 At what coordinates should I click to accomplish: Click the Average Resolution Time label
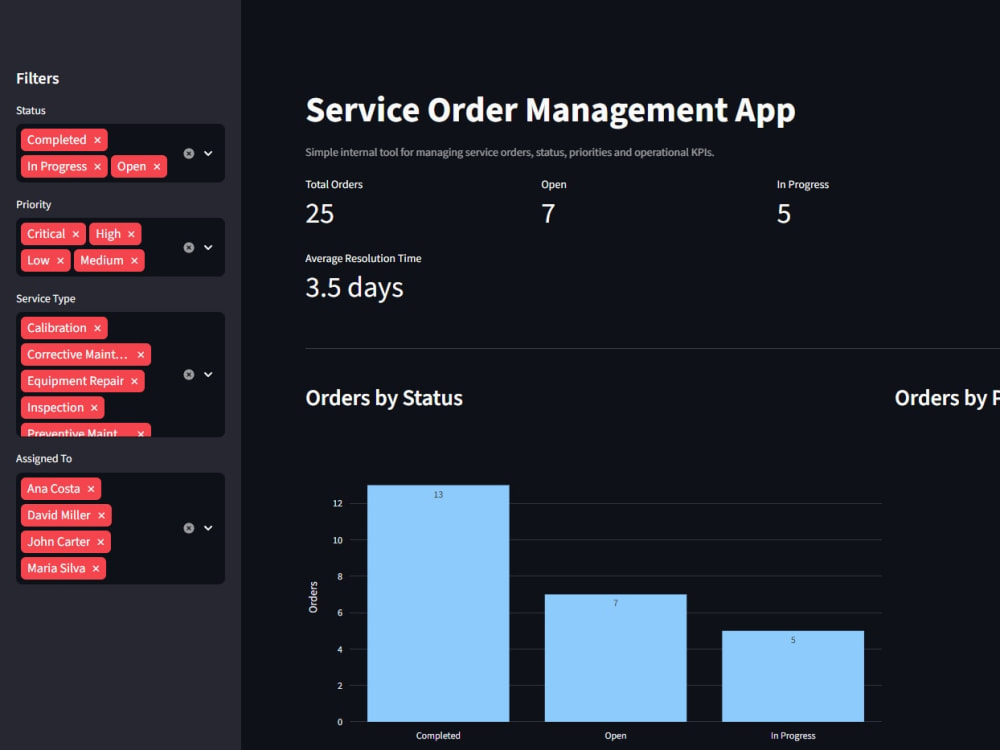[364, 258]
